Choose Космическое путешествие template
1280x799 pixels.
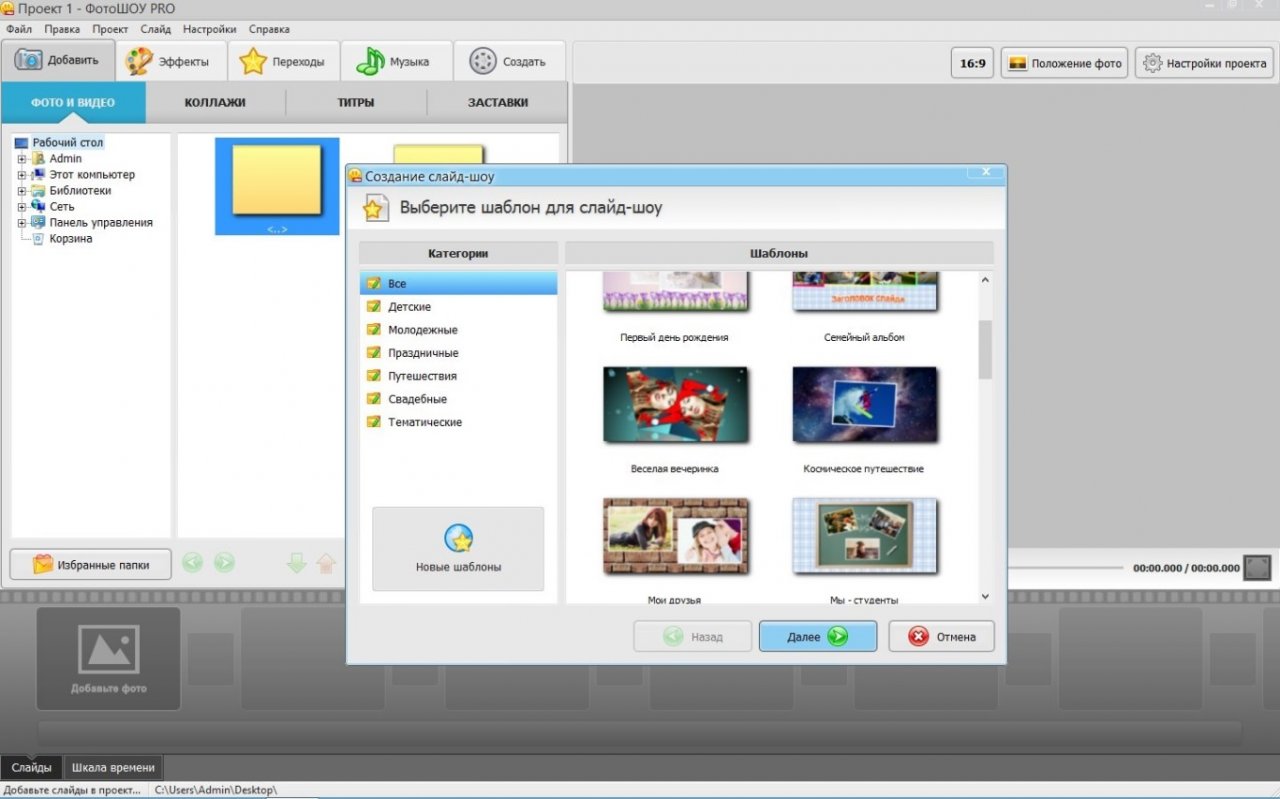pyautogui.click(x=865, y=405)
